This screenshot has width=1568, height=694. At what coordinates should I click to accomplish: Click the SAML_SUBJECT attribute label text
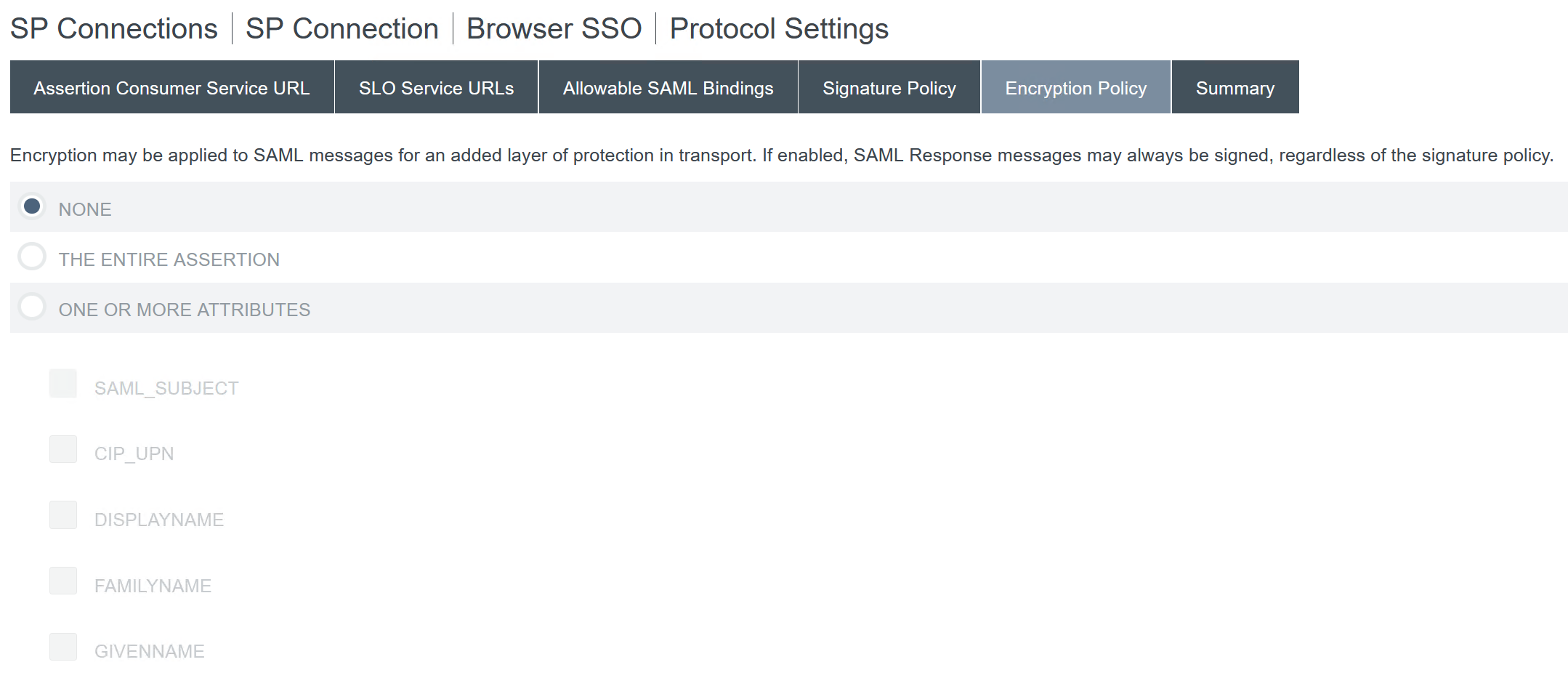click(x=166, y=387)
